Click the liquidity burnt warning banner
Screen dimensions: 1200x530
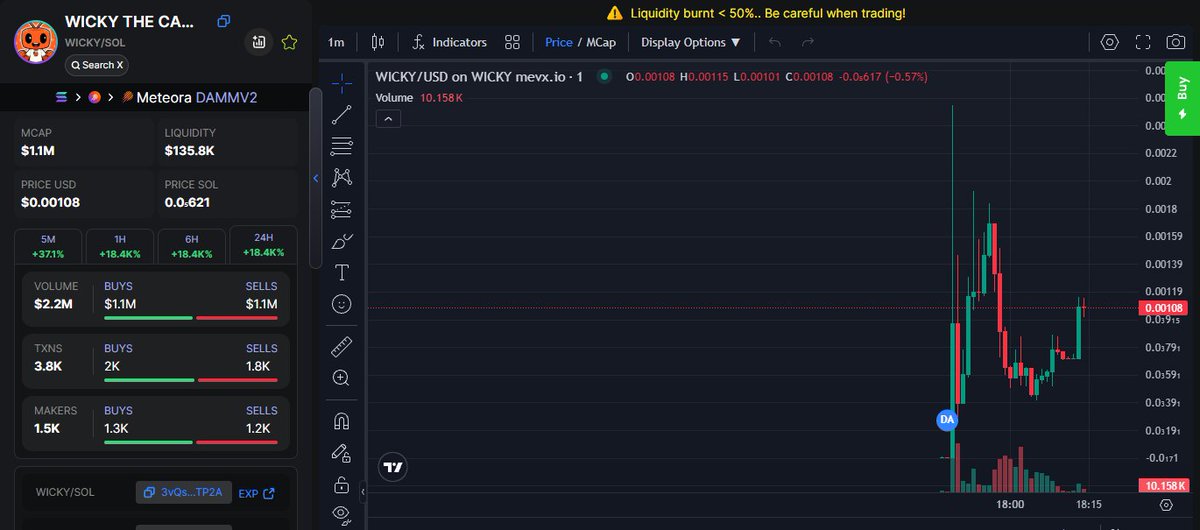tap(756, 13)
